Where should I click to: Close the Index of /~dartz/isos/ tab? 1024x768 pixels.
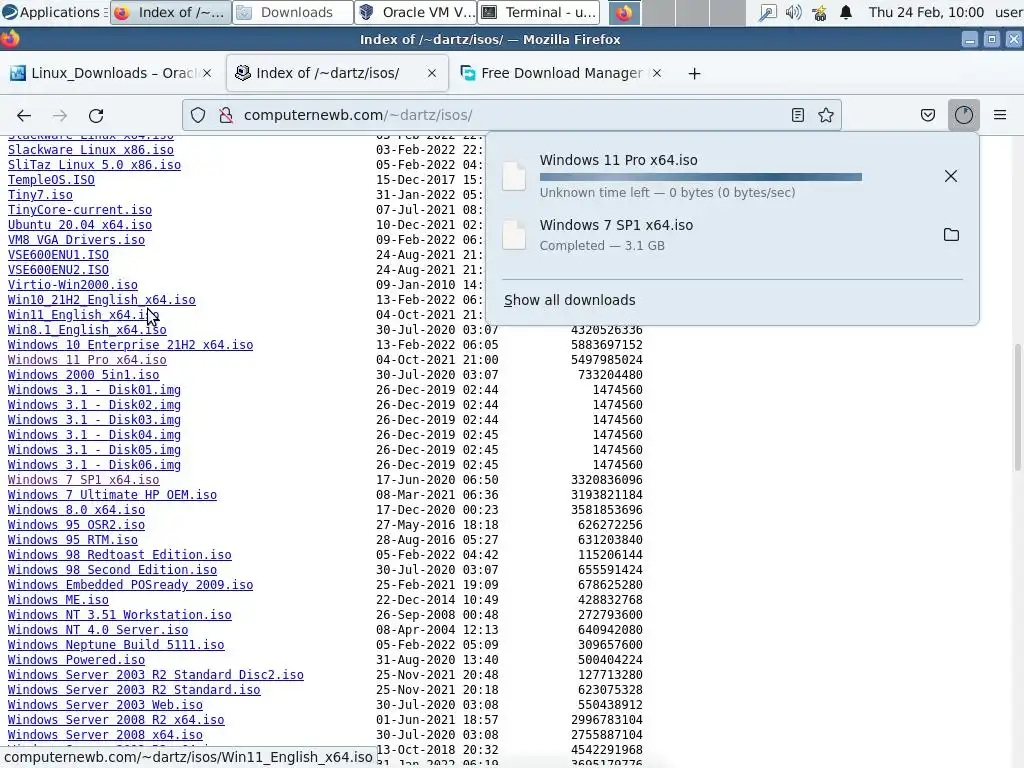pos(432,73)
